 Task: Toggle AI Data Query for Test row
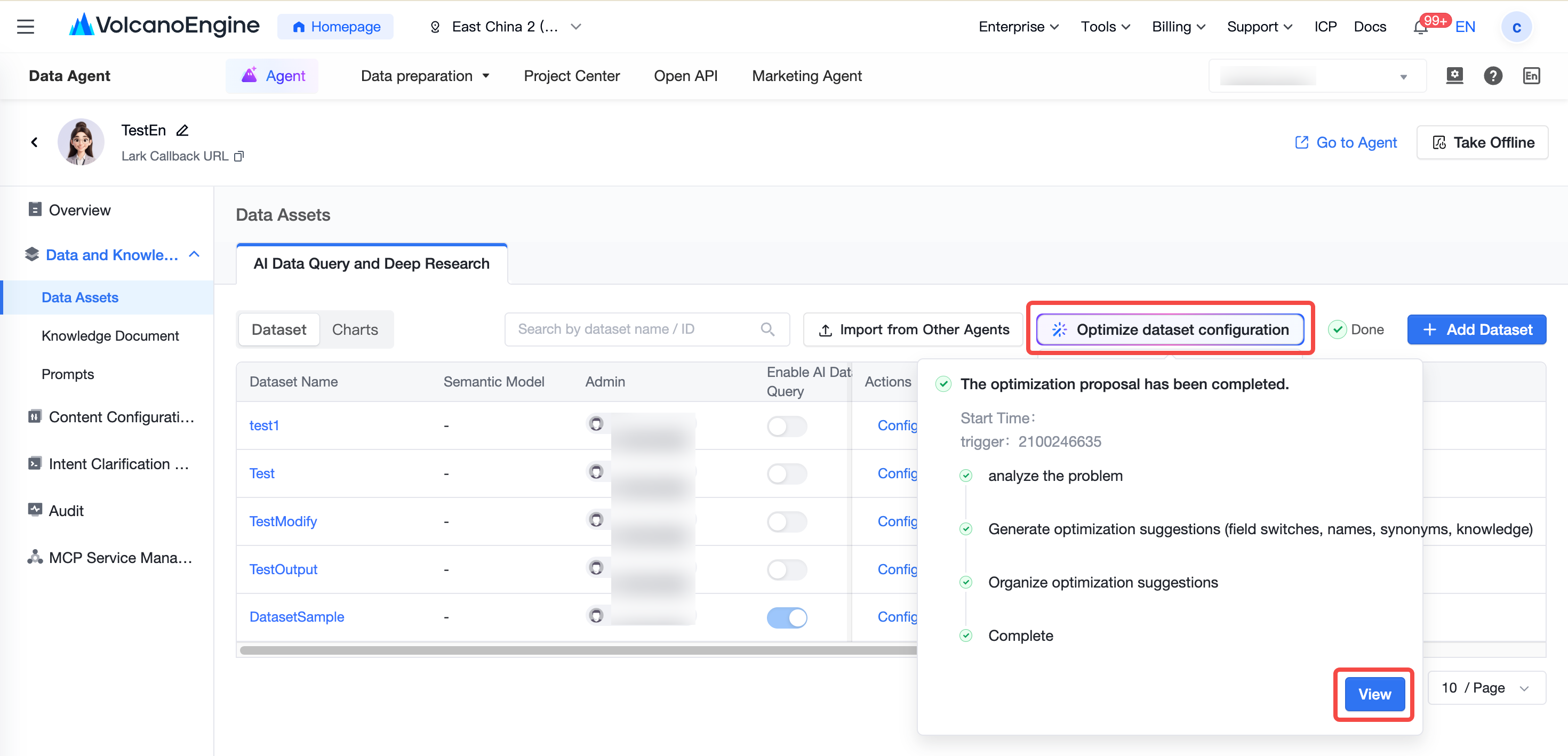pos(787,473)
